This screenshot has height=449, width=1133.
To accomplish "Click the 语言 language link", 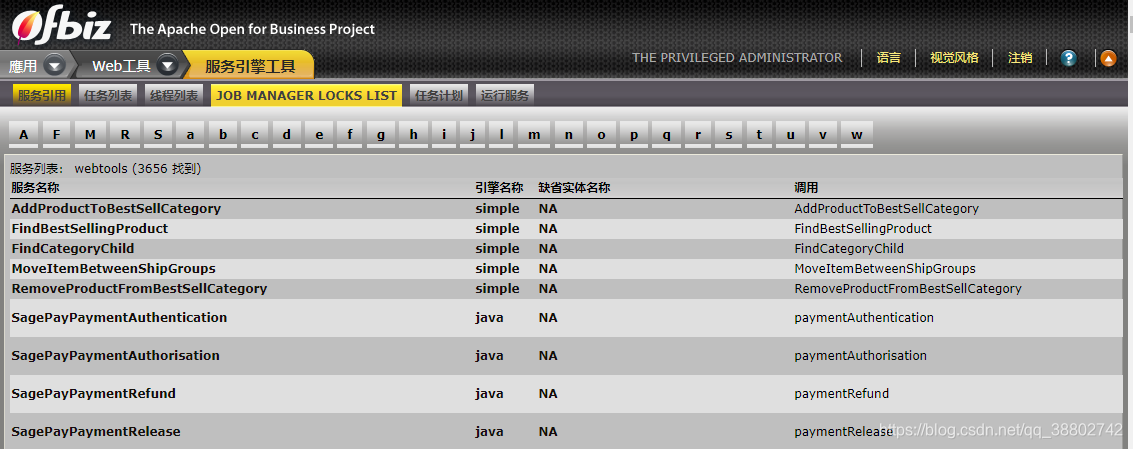I will tap(889, 58).
